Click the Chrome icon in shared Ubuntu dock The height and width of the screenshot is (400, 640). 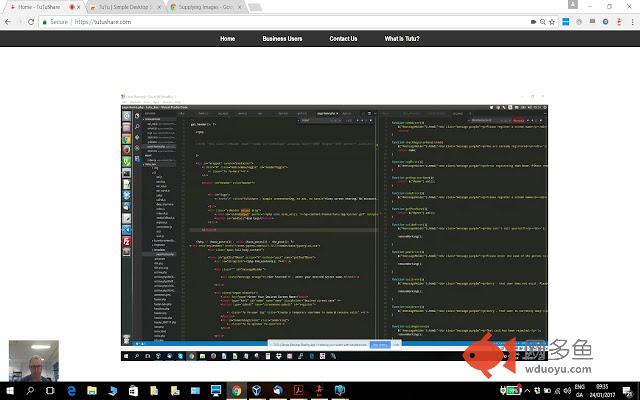(x=127, y=139)
